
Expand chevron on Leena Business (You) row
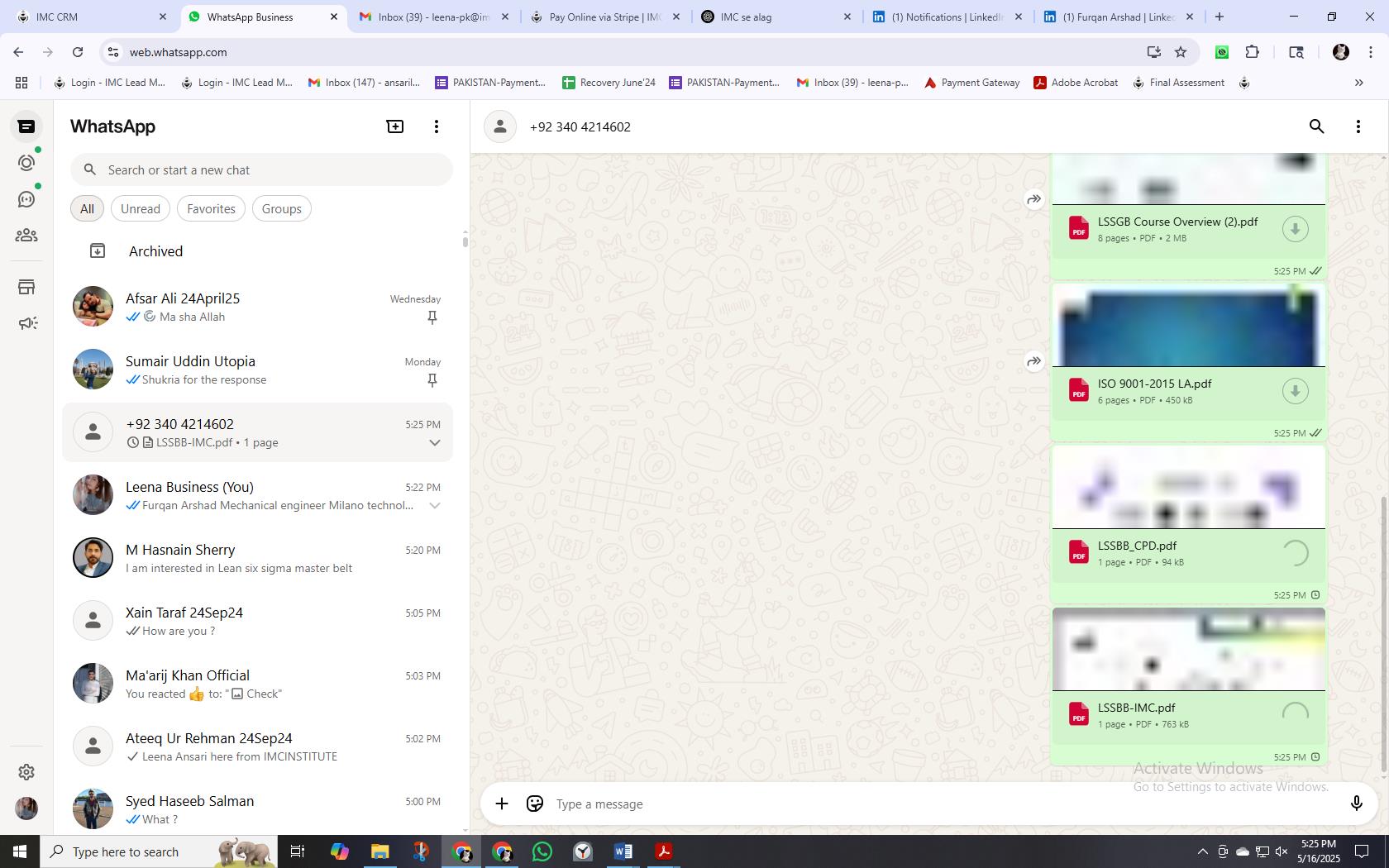click(x=435, y=505)
